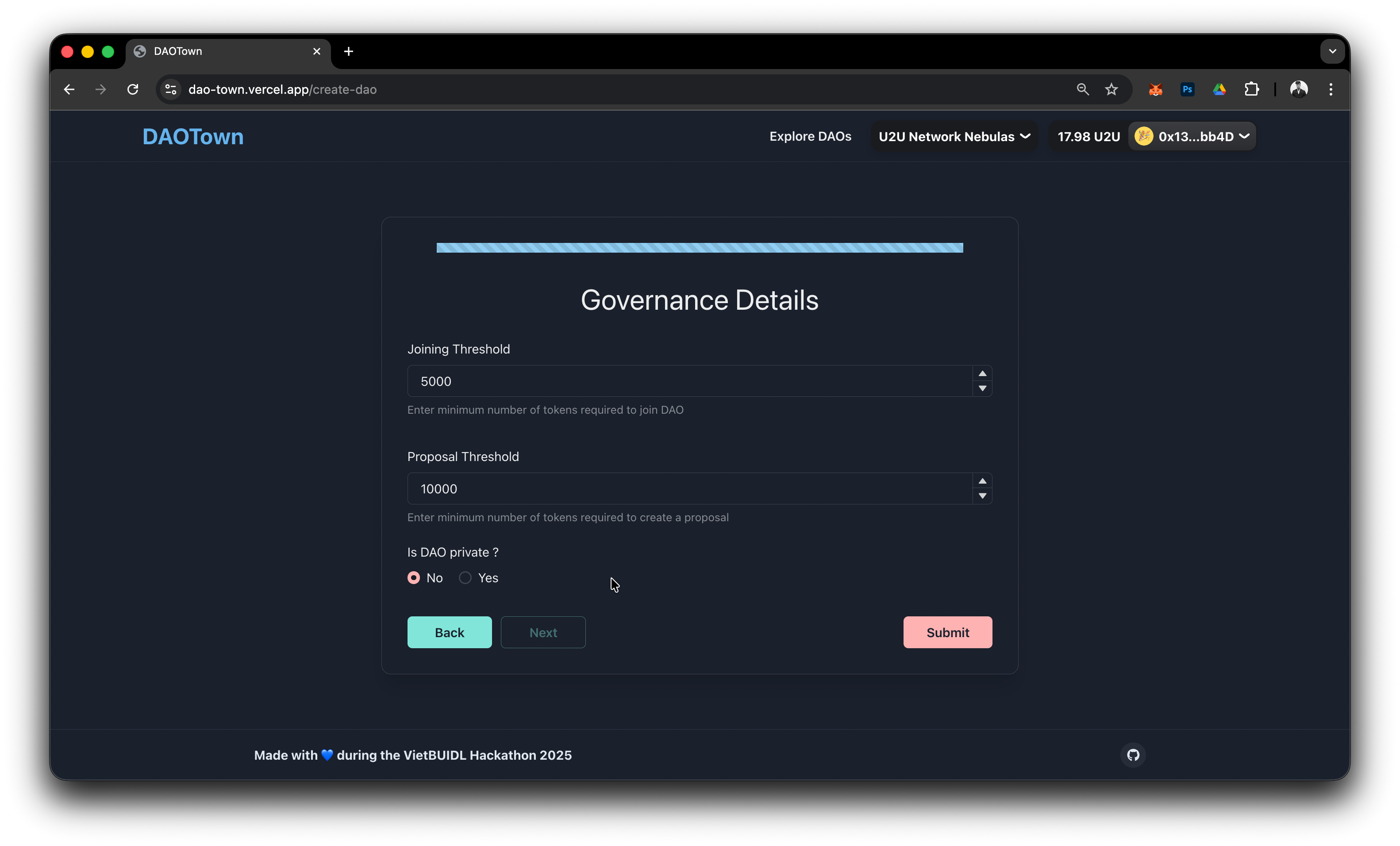Go to Explore DAOs
The image size is (1400, 846).
tap(810, 136)
